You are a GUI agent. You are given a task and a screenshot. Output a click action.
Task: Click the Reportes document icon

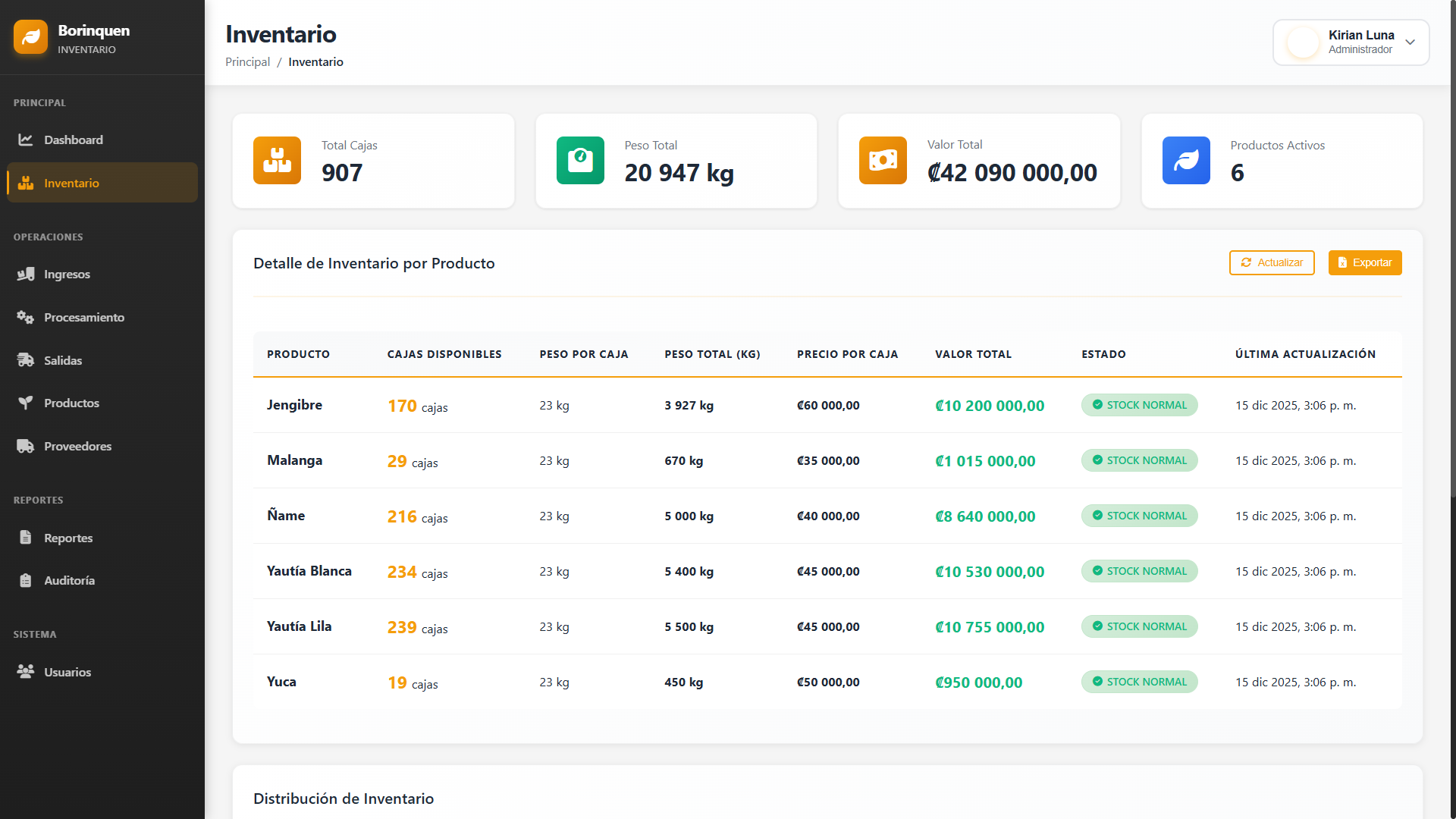(x=27, y=537)
